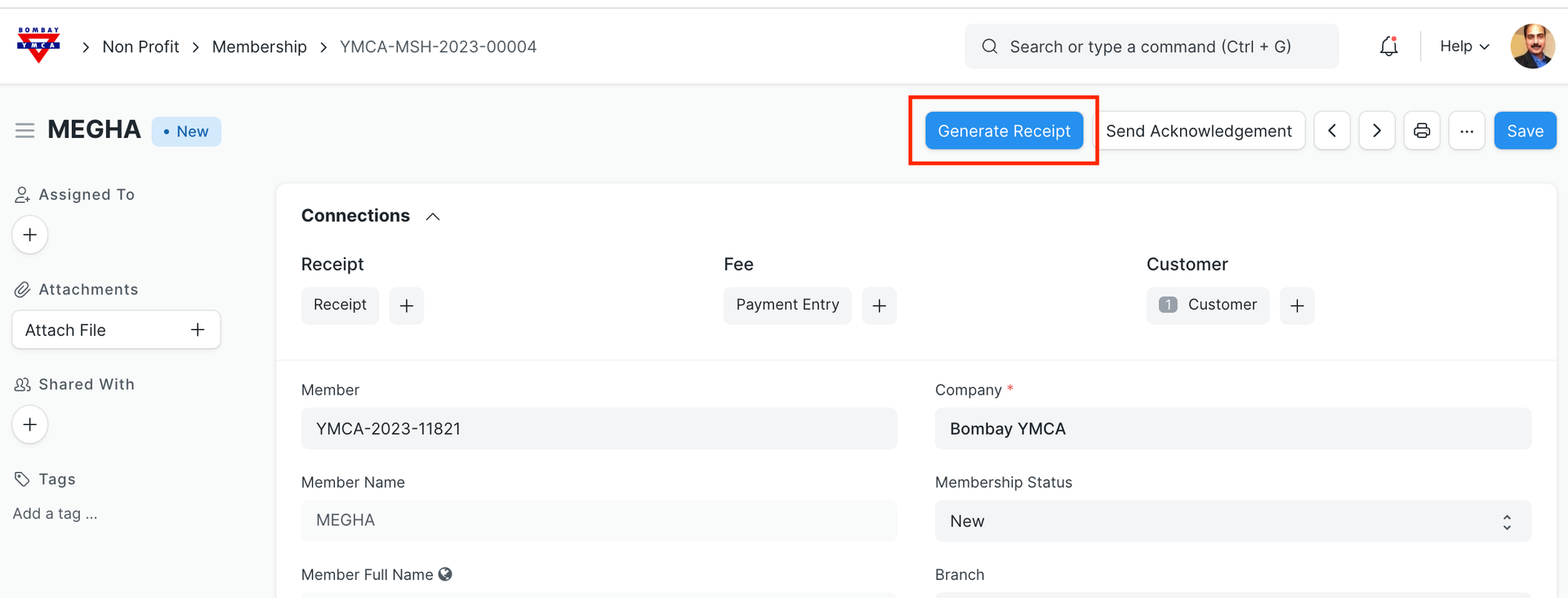Click the Generate Receipt button
The image size is (1568, 598).
1004,131
